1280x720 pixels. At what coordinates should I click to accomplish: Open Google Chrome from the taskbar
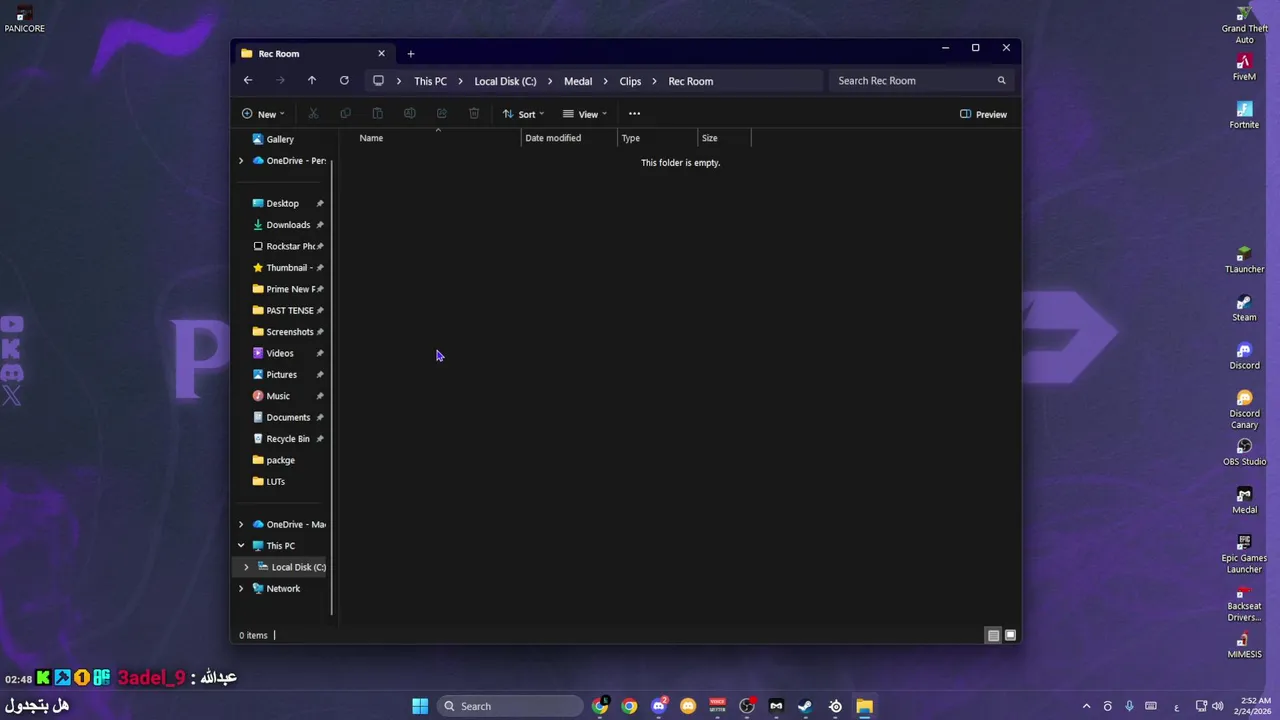(629, 706)
